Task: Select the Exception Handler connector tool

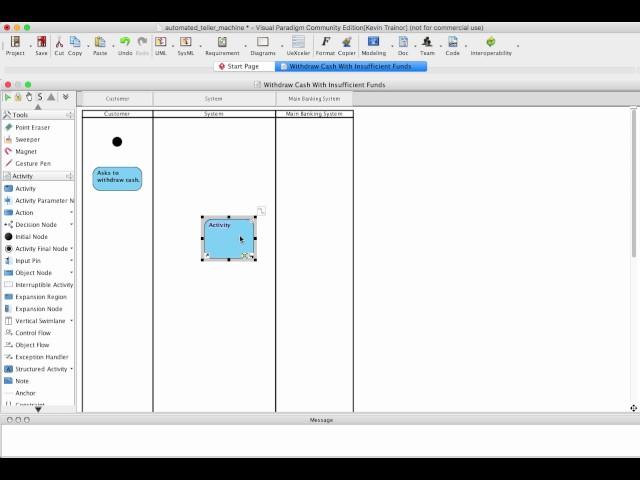Action: point(42,357)
